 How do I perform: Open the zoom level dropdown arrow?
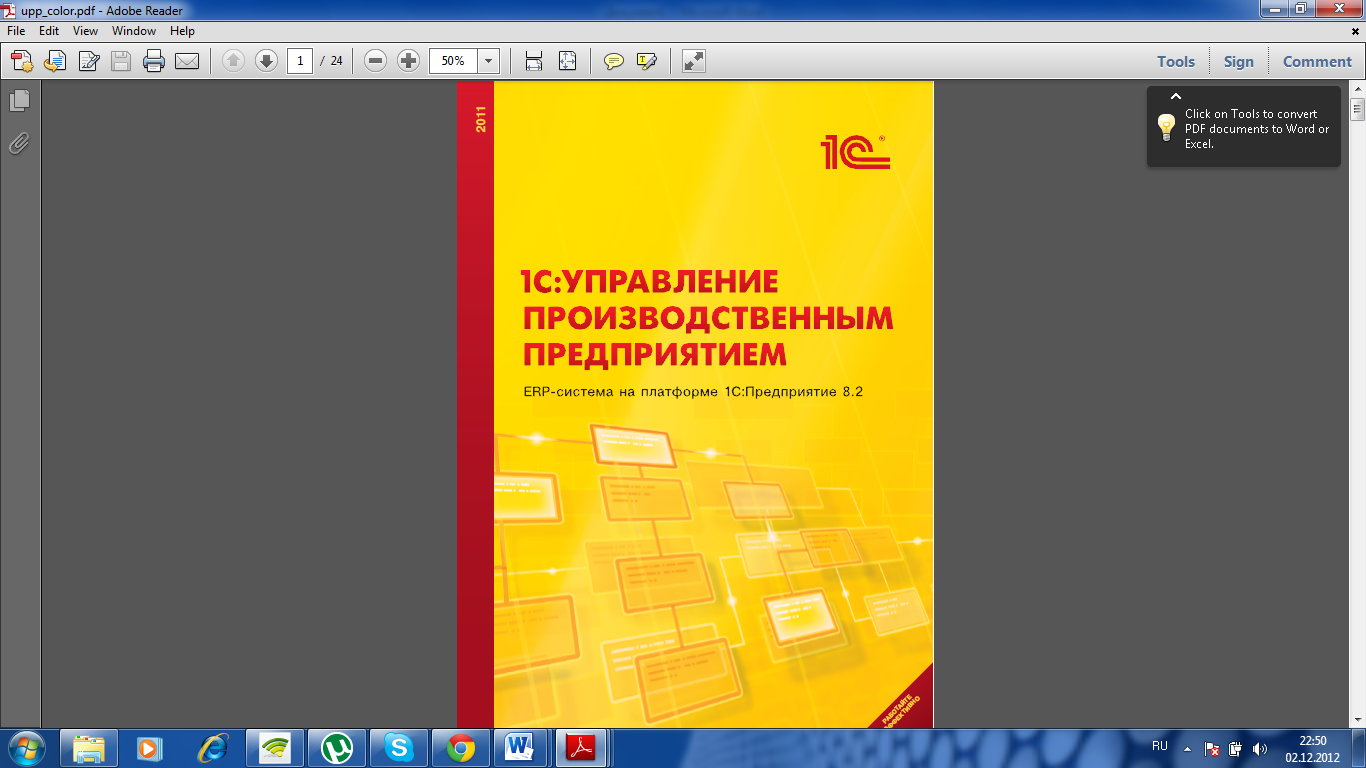488,61
